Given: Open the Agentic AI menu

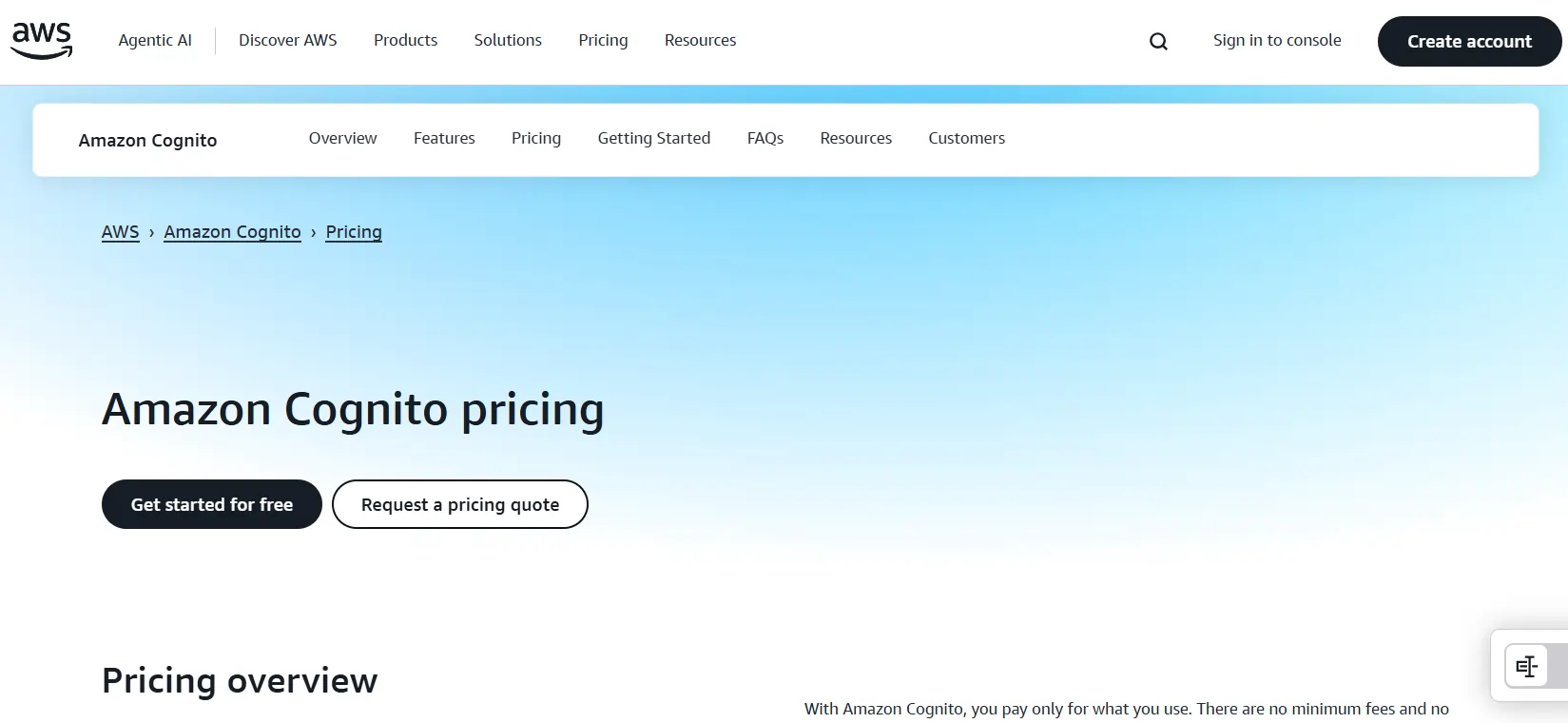Looking at the screenshot, I should pyautogui.click(x=155, y=40).
